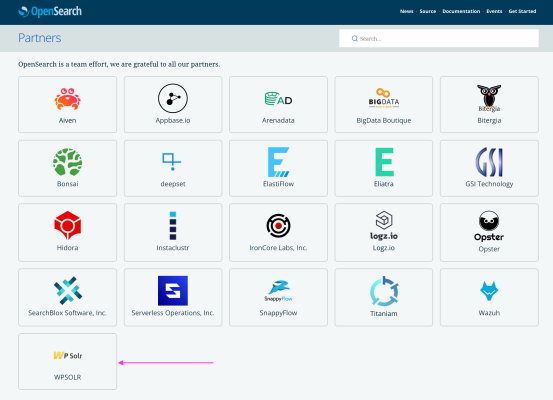
Task: Open the Opster caption link
Action: (489, 249)
